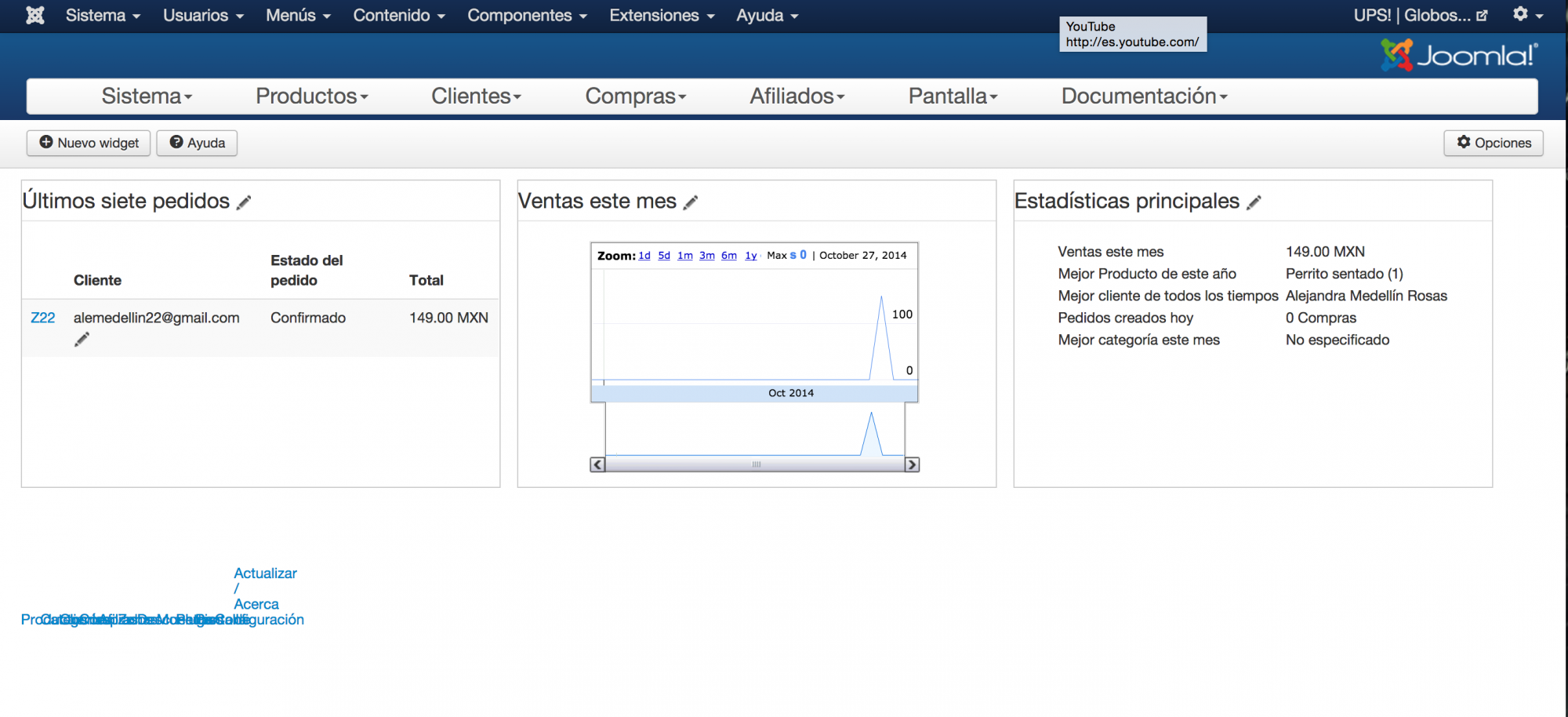The image size is (1568, 717).
Task: Click the chart range scrollbar thumb
Action: click(756, 464)
